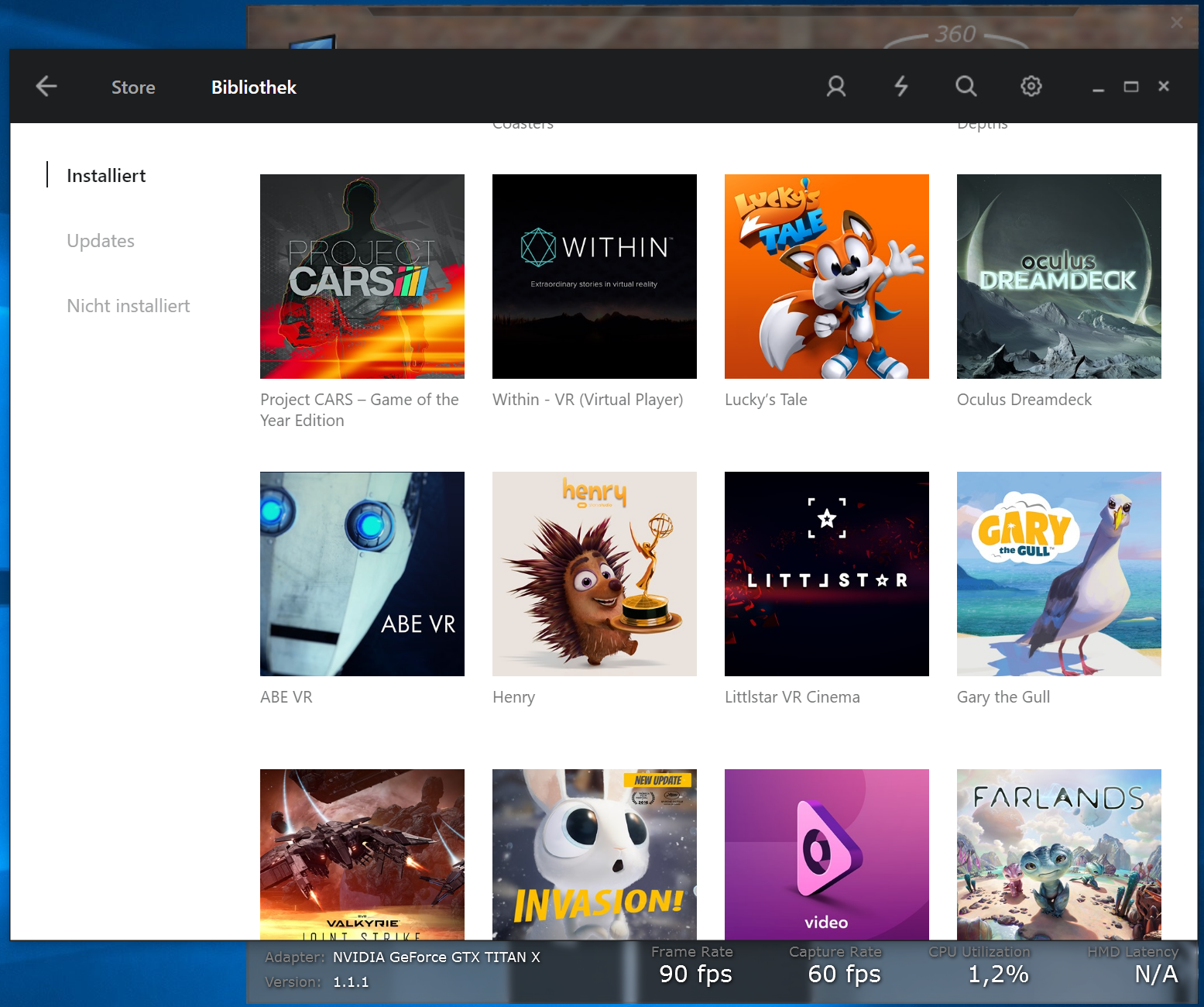This screenshot has height=1007, width=1204.
Task: Click the CPU Utilization 1,2% value
Action: pyautogui.click(x=999, y=974)
